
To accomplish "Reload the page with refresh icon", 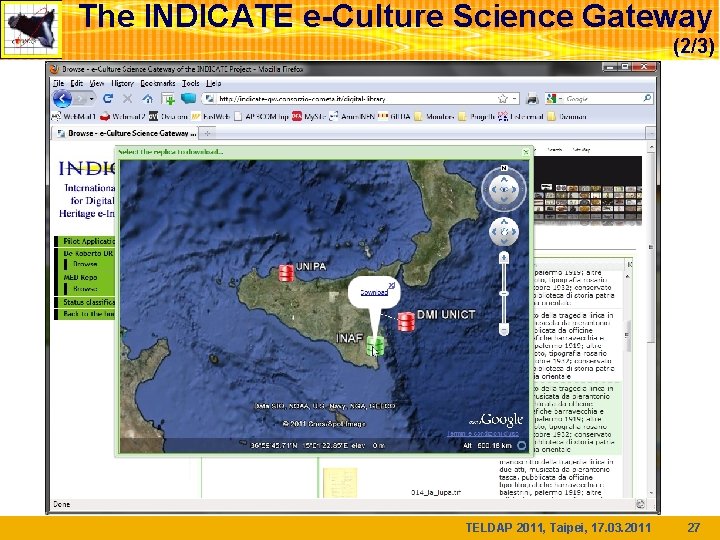I will (108, 98).
